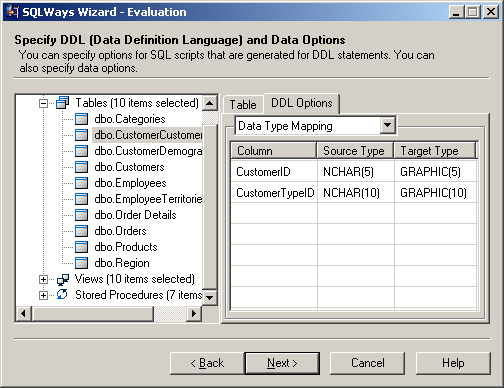The height and width of the screenshot is (388, 504).
Task: Click the dbo.Order Details table icon
Action: pyautogui.click(x=81, y=215)
